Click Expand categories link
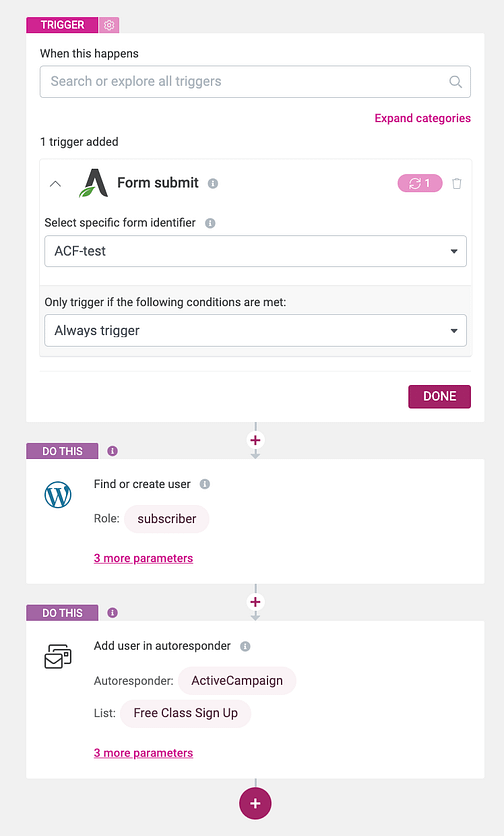 (x=422, y=118)
